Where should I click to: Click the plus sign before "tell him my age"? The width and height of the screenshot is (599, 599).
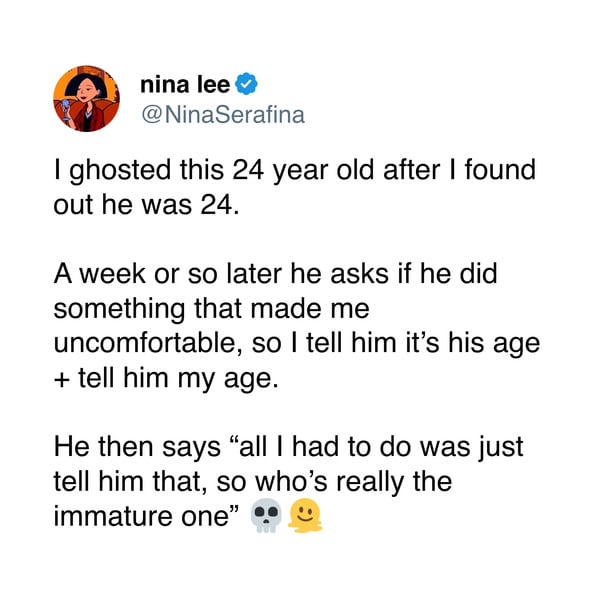(62, 380)
